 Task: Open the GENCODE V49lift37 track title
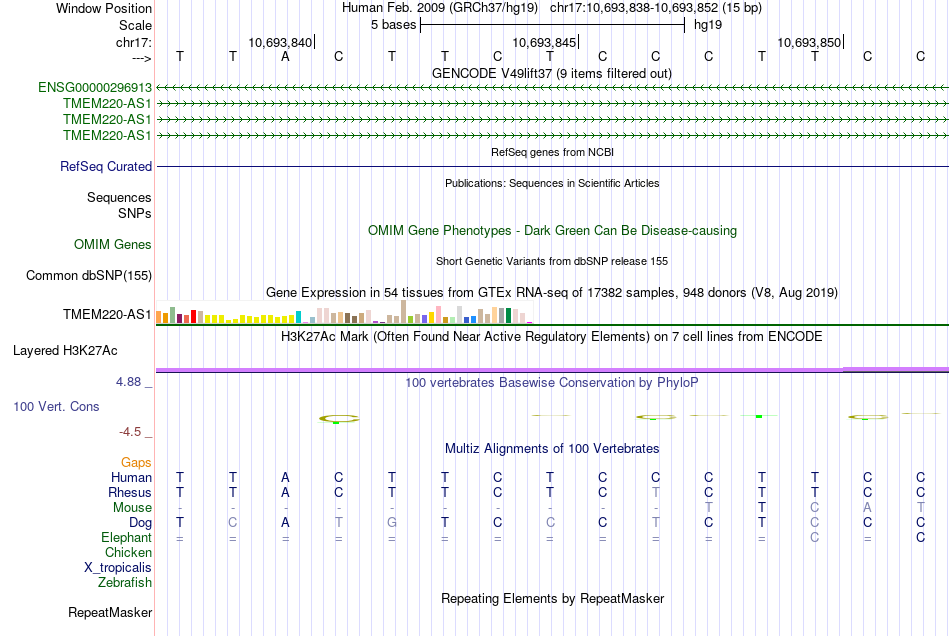[x=551, y=74]
